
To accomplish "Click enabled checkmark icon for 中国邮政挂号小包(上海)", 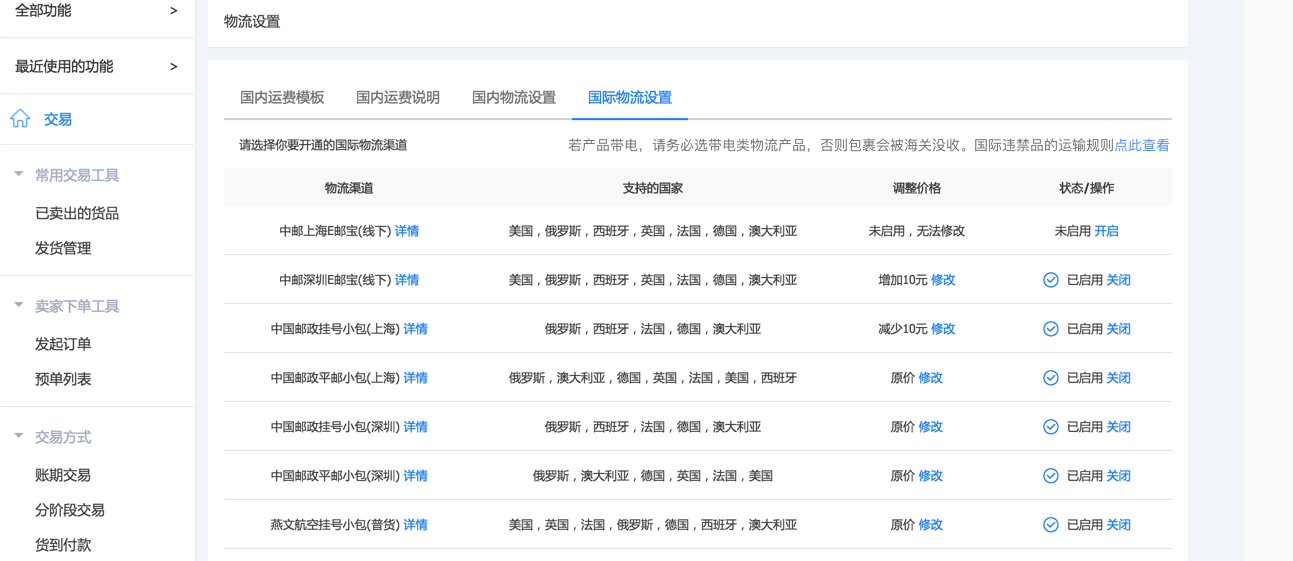I will coord(1051,329).
